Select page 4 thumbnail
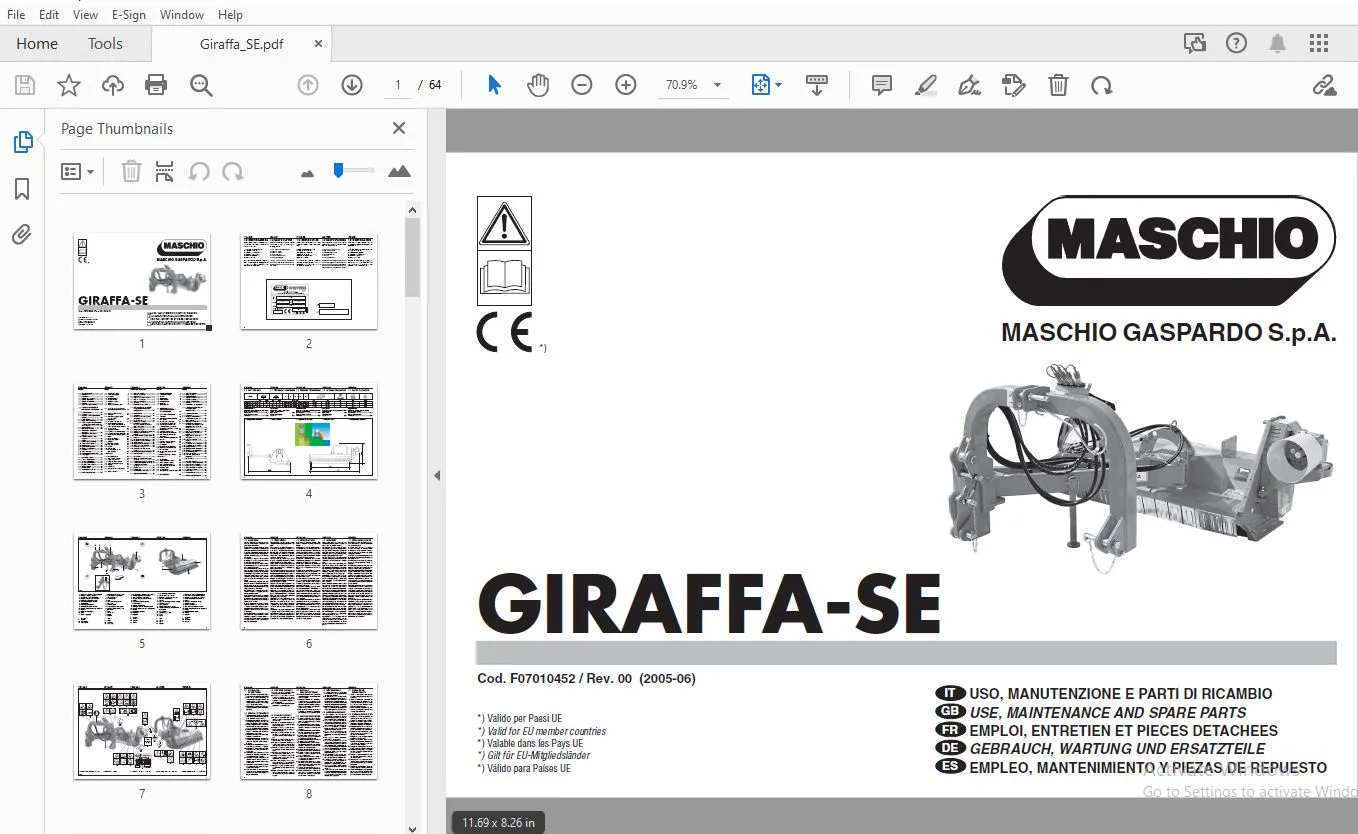Viewport: 1358px width, 834px height. click(x=309, y=431)
